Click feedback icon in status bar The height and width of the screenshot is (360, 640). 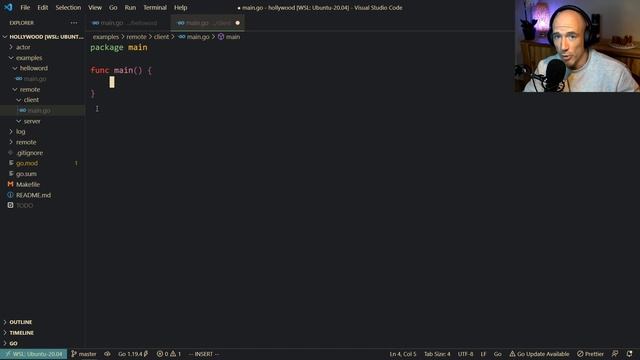(x=615, y=354)
